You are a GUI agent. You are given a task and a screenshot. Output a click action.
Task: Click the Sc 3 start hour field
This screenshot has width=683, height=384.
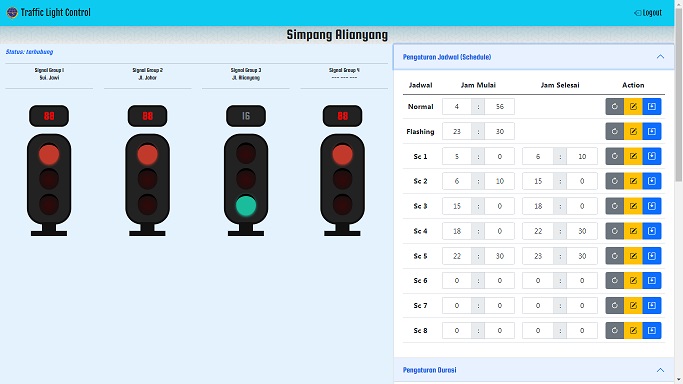(456, 206)
